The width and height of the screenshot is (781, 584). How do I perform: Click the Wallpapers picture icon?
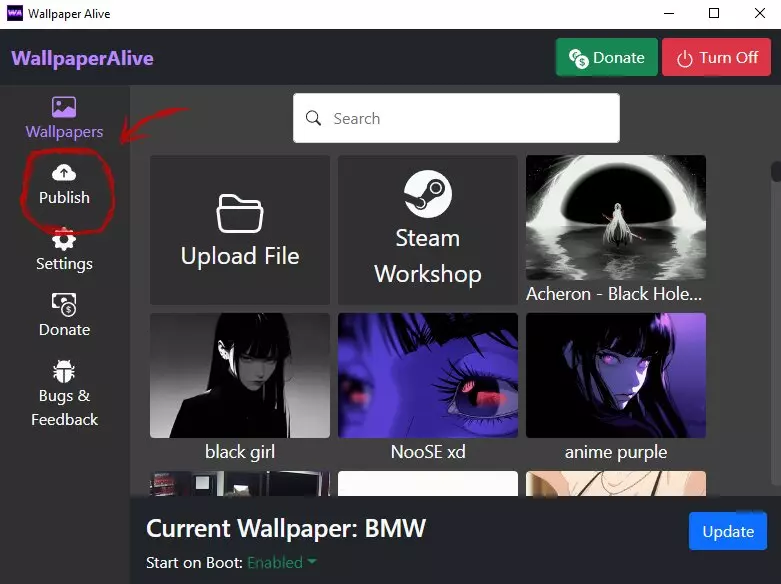pos(64,107)
